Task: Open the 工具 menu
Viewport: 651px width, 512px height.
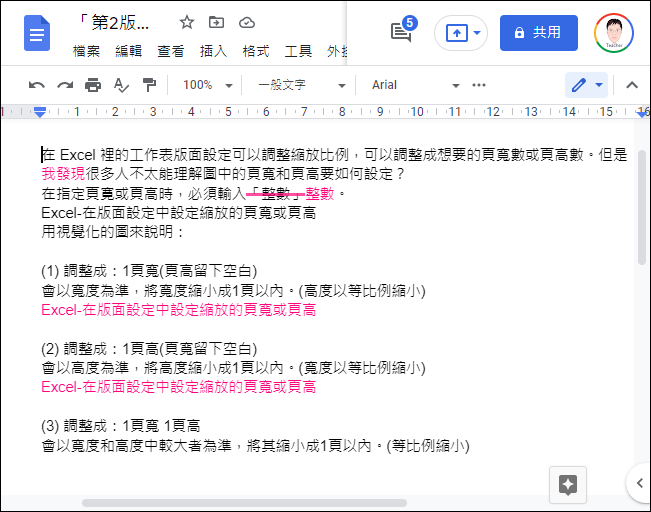Action: (x=298, y=51)
